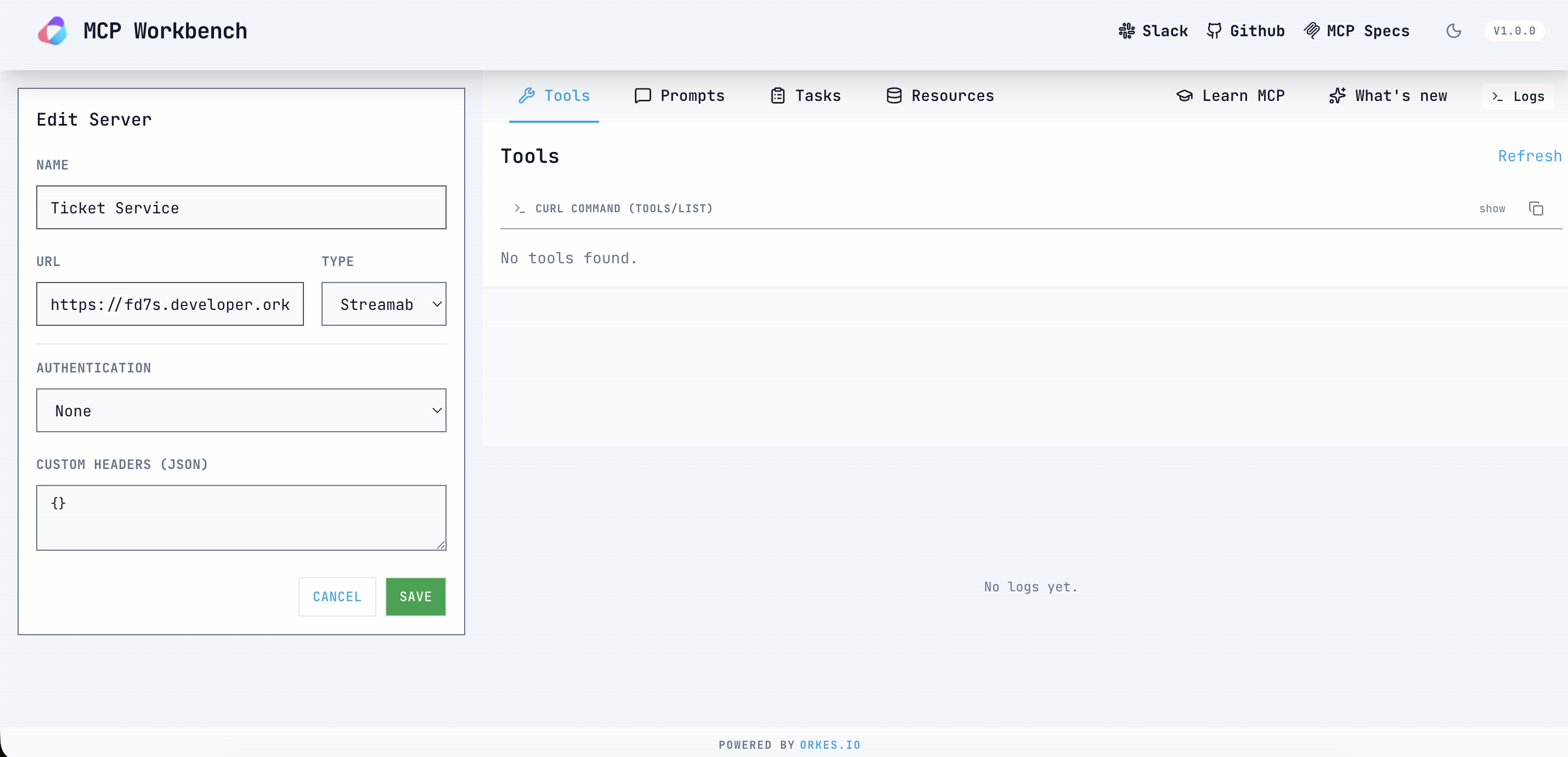Switch to the Prompts tab
Viewport: 1568px width, 757px height.
point(680,95)
